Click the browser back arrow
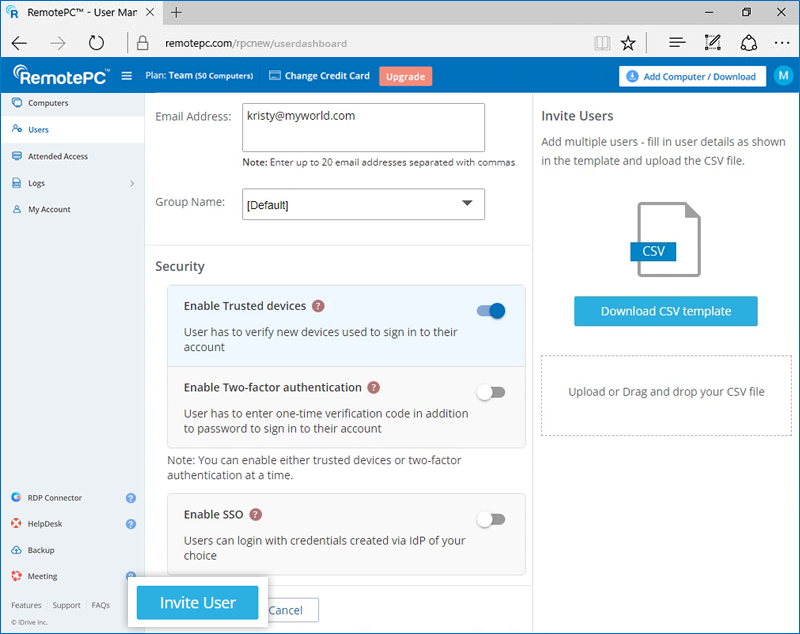The width and height of the screenshot is (800, 634). [x=19, y=43]
